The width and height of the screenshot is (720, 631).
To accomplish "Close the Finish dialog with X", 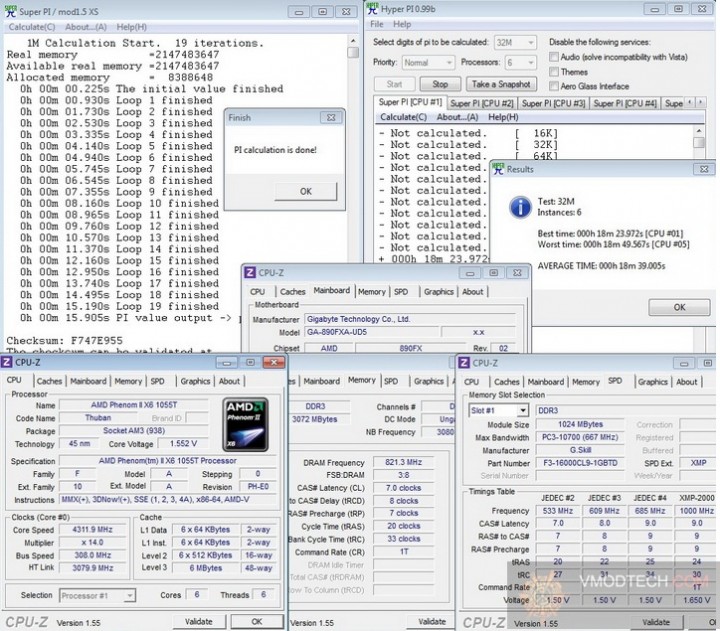I will (331, 118).
